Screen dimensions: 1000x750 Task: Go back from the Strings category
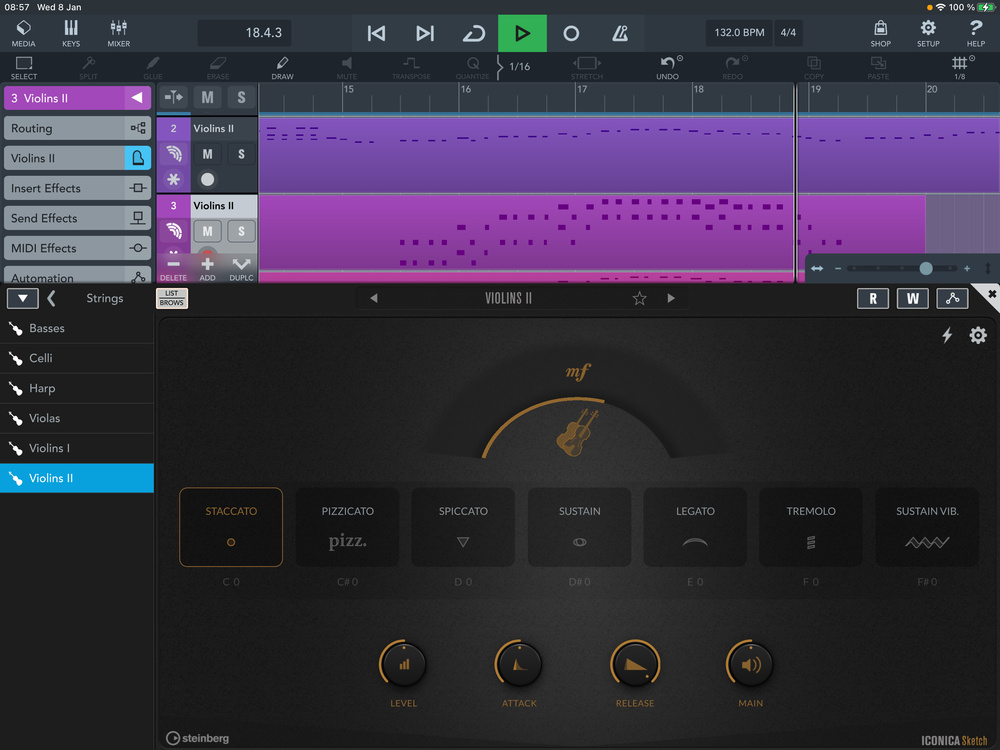click(x=52, y=298)
